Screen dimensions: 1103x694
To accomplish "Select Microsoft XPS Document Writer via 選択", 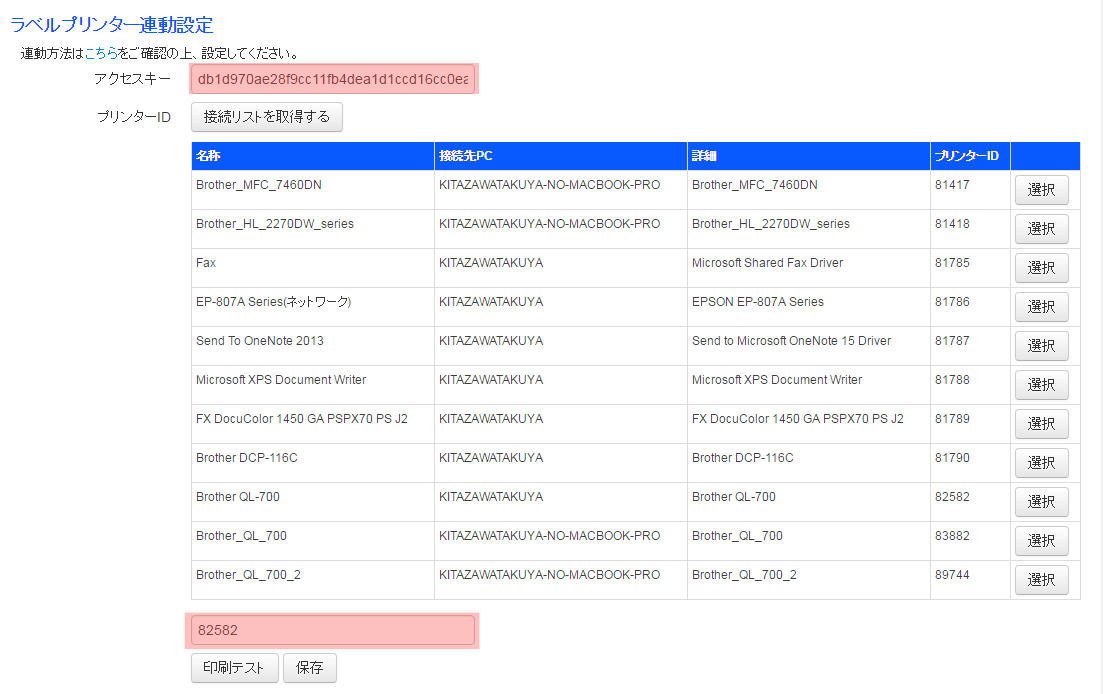I will tap(1041, 385).
